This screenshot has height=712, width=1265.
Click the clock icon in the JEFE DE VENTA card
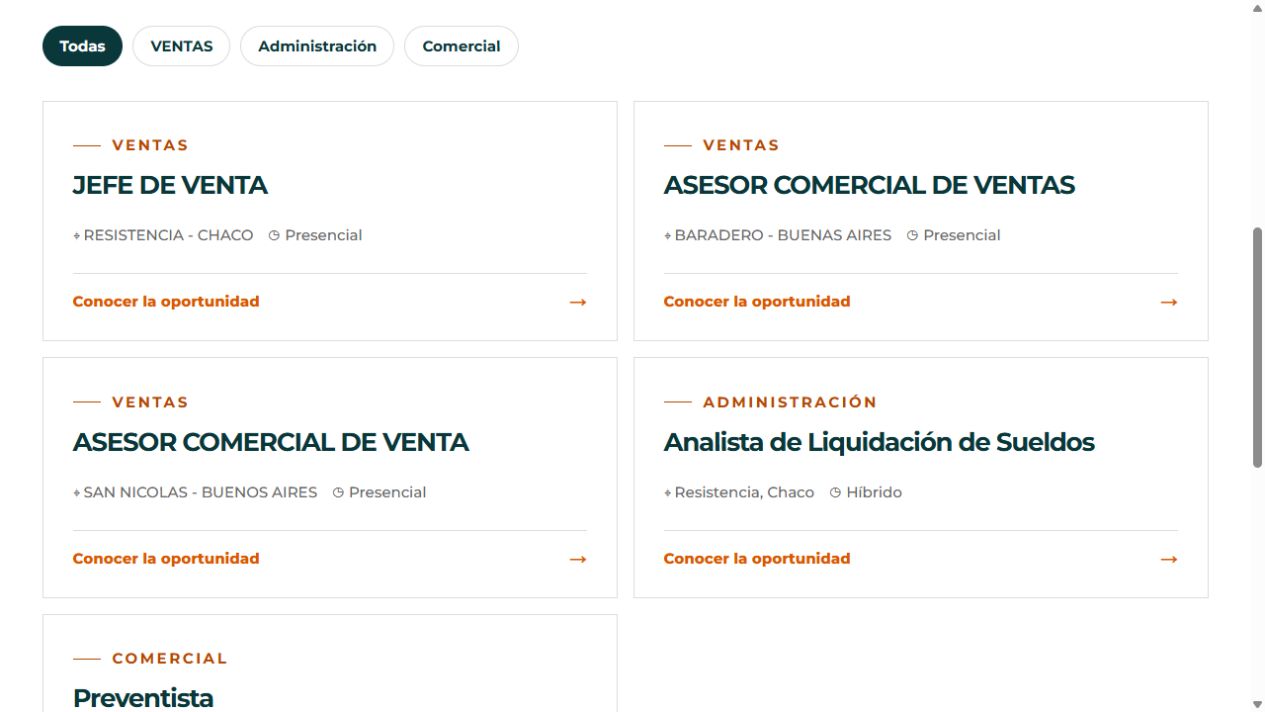point(274,236)
